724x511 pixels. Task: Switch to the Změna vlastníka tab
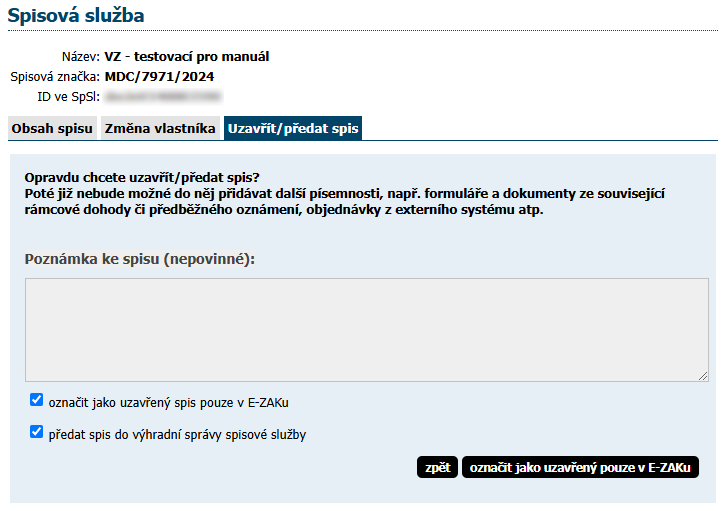[x=160, y=129]
